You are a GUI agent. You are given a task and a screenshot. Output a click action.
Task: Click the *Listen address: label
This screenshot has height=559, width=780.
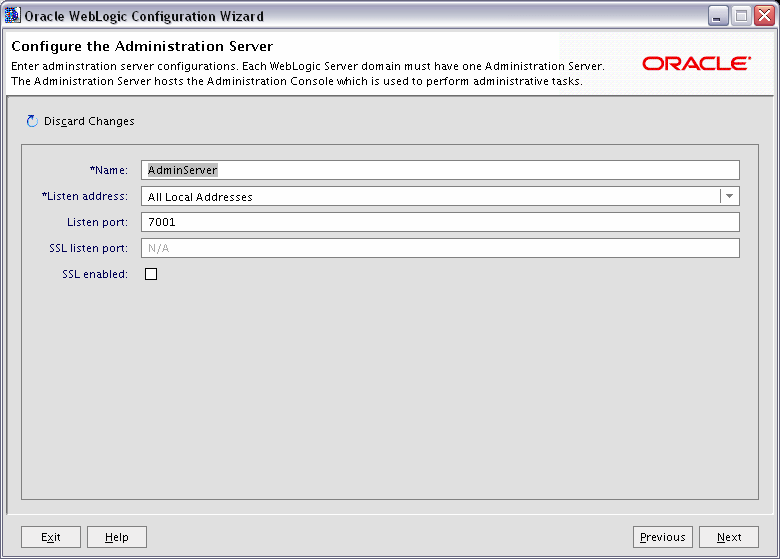(85, 196)
